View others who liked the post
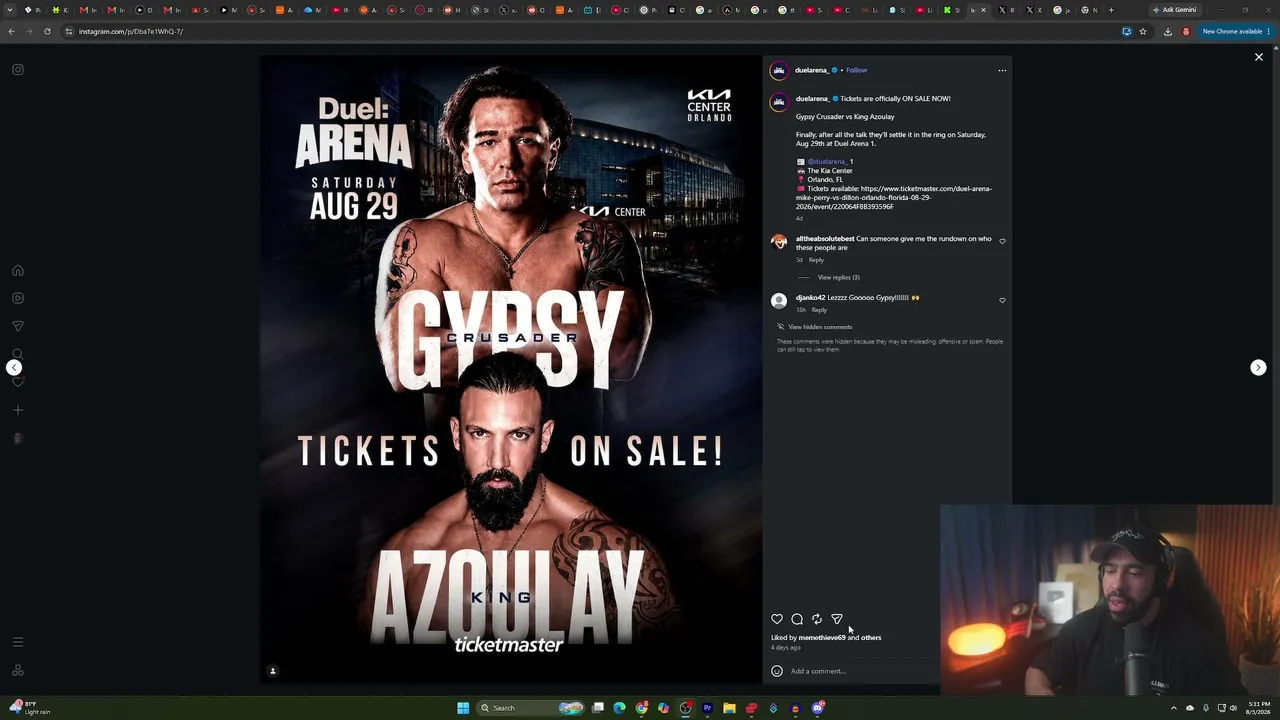1280x720 pixels. [x=871, y=638]
